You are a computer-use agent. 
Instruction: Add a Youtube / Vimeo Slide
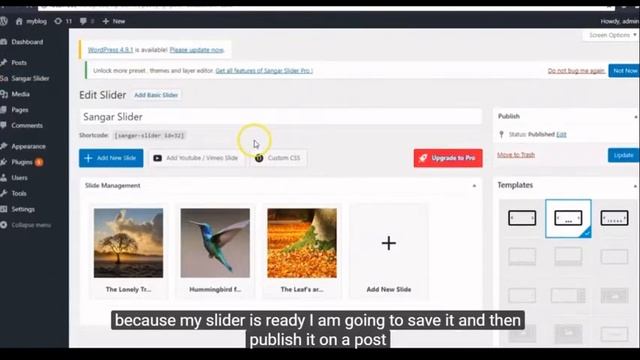click(x=197, y=158)
